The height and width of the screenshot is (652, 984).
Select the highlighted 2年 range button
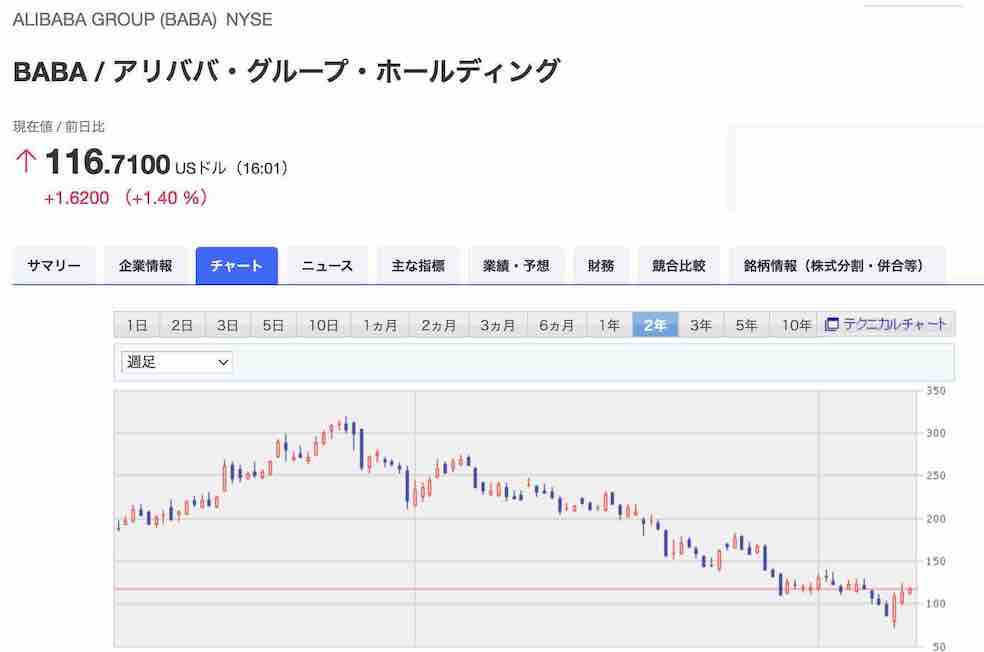[x=655, y=325]
